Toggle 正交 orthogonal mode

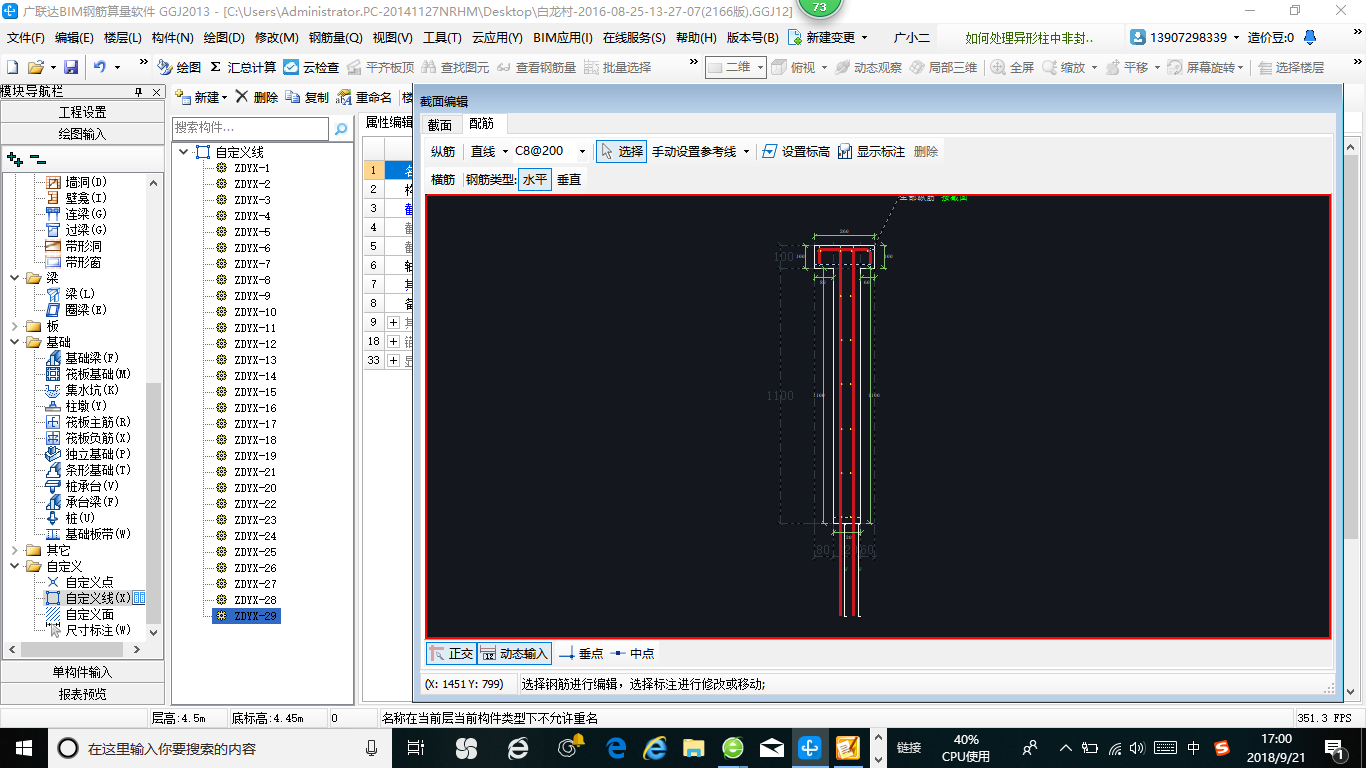[x=451, y=653]
